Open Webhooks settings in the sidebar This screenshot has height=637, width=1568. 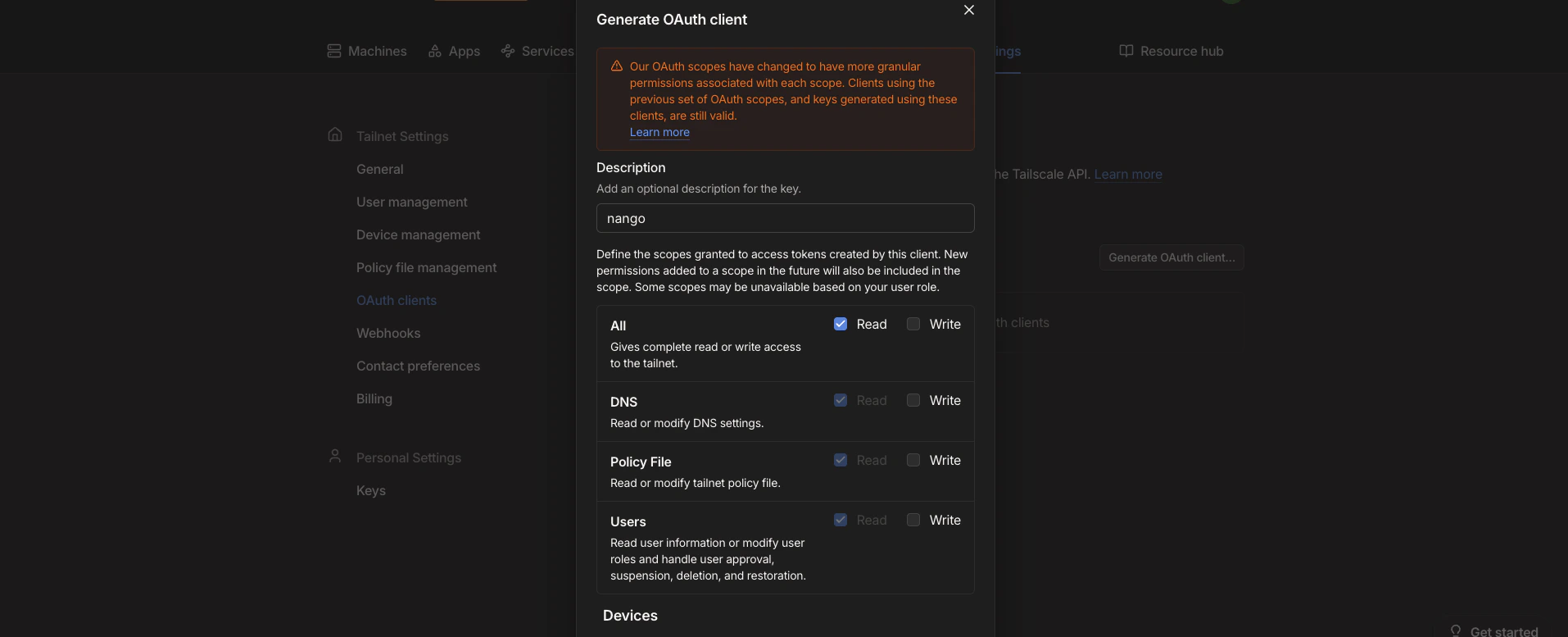tap(388, 333)
